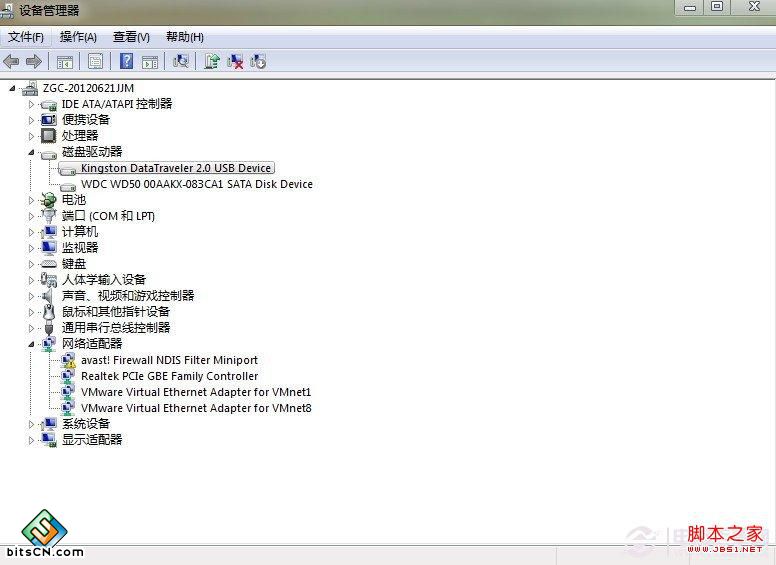
Task: Open the Properties toolbar icon
Action: pyautogui.click(x=96, y=61)
